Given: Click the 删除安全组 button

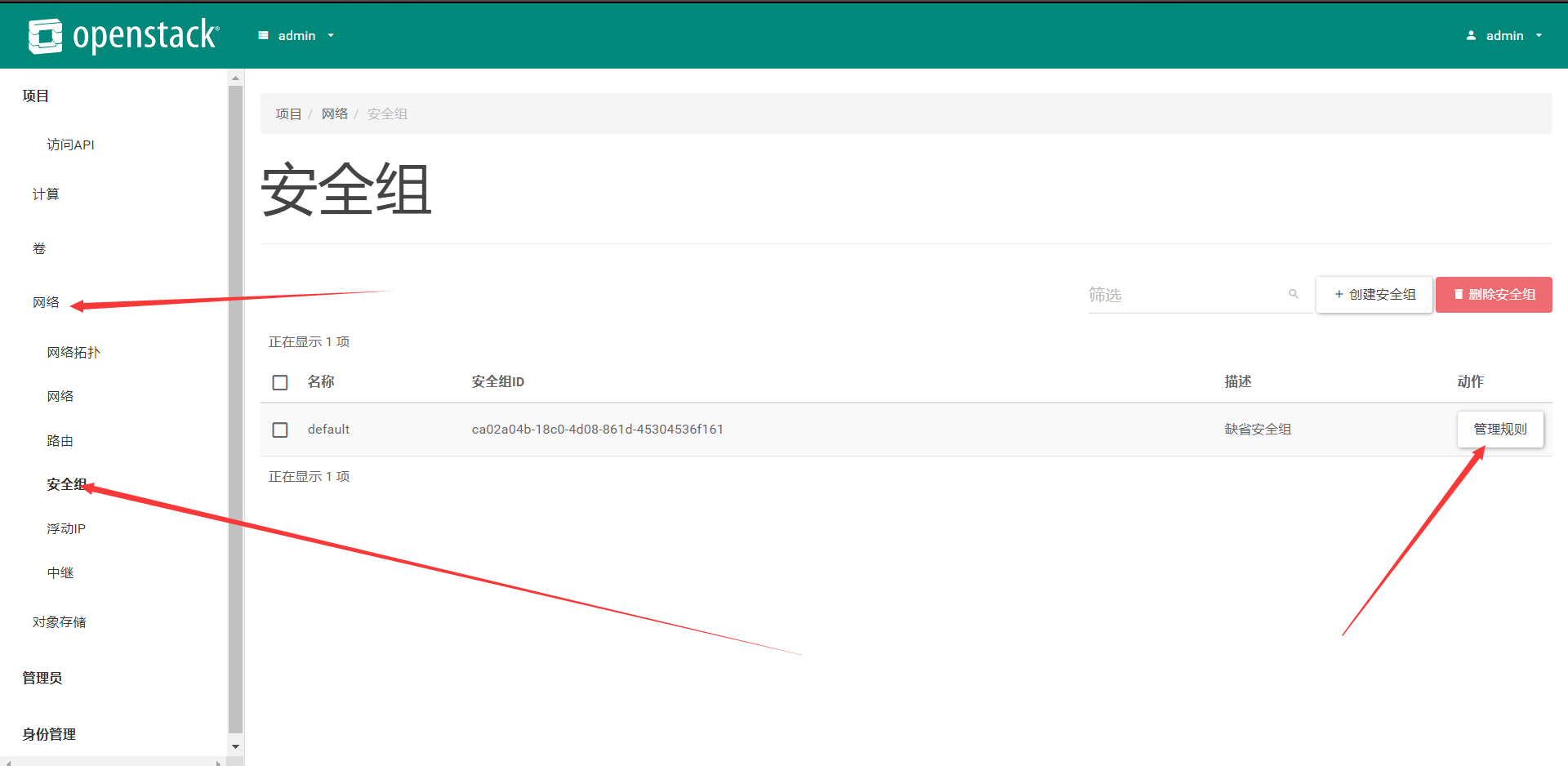Looking at the screenshot, I should tap(1494, 294).
